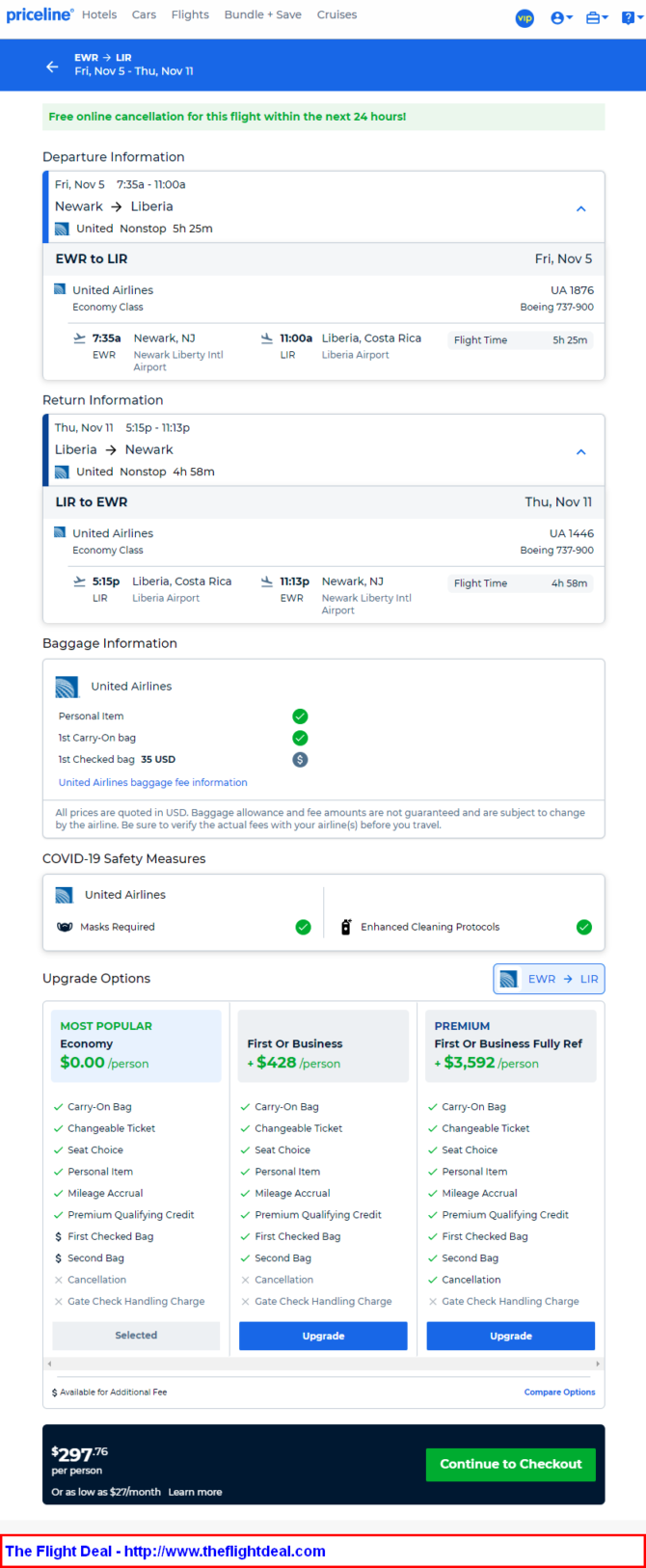Click the Masks Required check icon
This screenshot has height=1568, width=646.
click(x=303, y=927)
